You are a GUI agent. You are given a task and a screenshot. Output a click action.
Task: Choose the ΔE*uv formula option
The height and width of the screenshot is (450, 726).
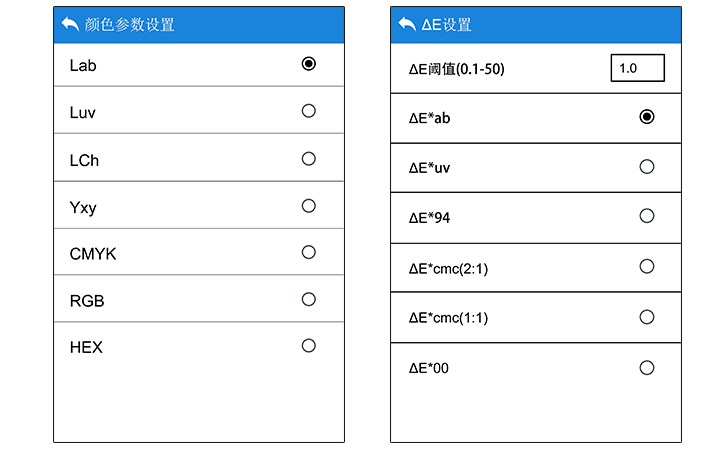pyautogui.click(x=647, y=167)
